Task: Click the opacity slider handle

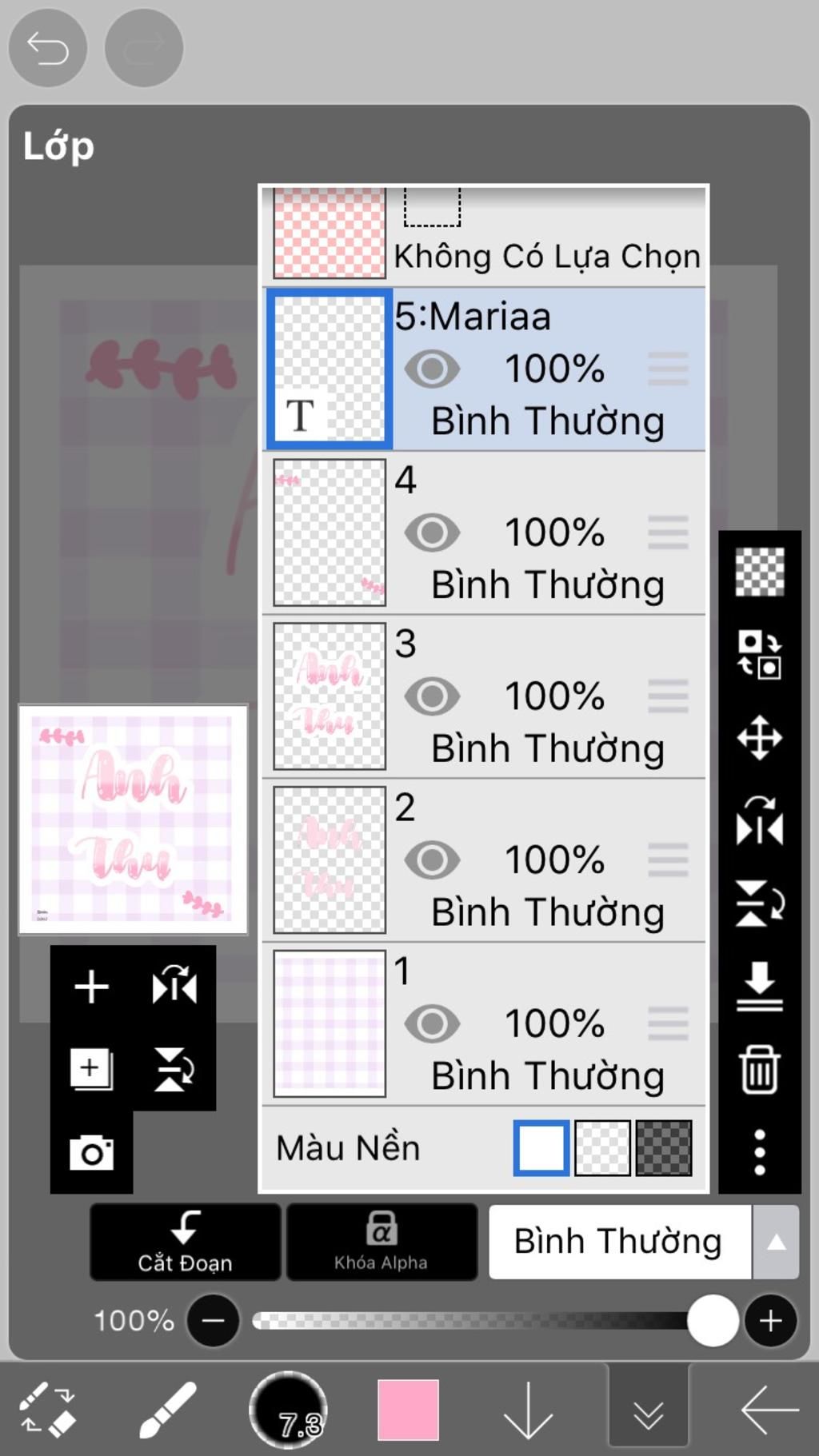Action: [x=713, y=1321]
